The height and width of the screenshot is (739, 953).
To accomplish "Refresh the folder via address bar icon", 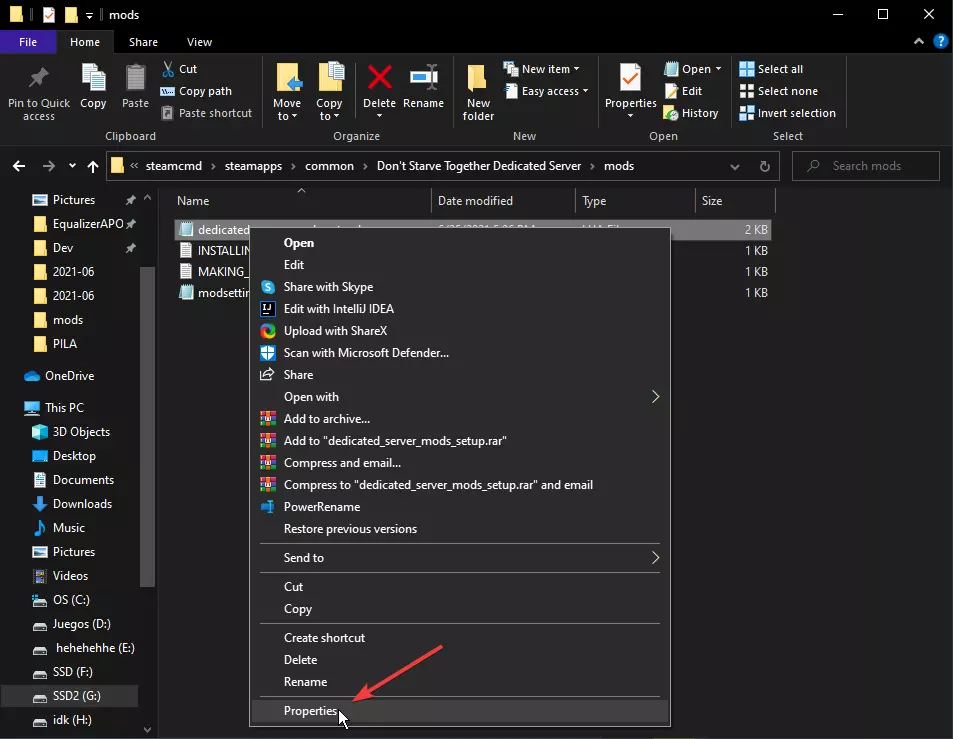I will pos(765,166).
